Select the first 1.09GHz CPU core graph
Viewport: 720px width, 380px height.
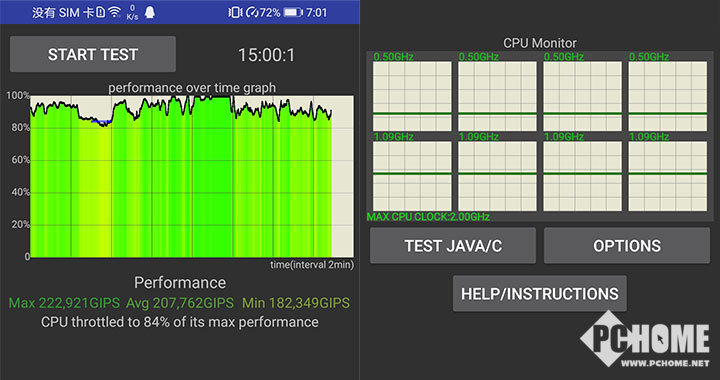(412, 176)
